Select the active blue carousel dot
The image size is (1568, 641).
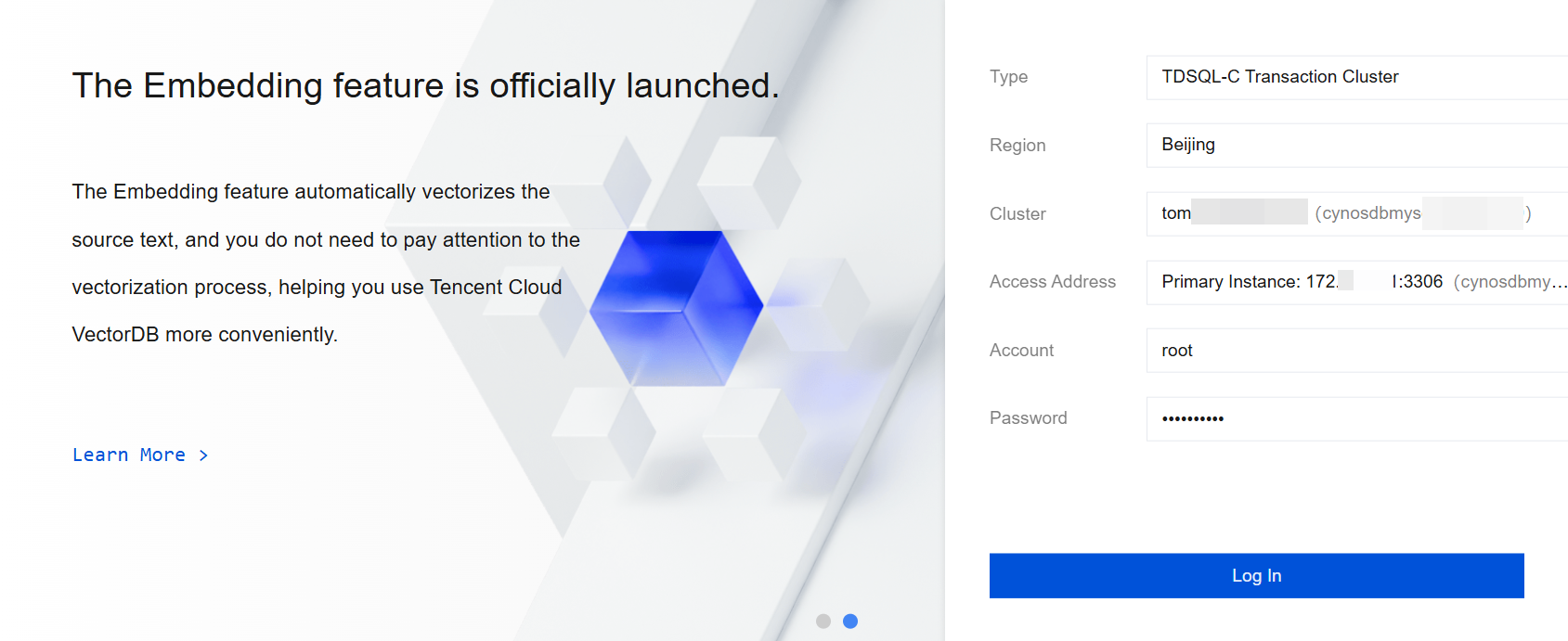click(850, 622)
